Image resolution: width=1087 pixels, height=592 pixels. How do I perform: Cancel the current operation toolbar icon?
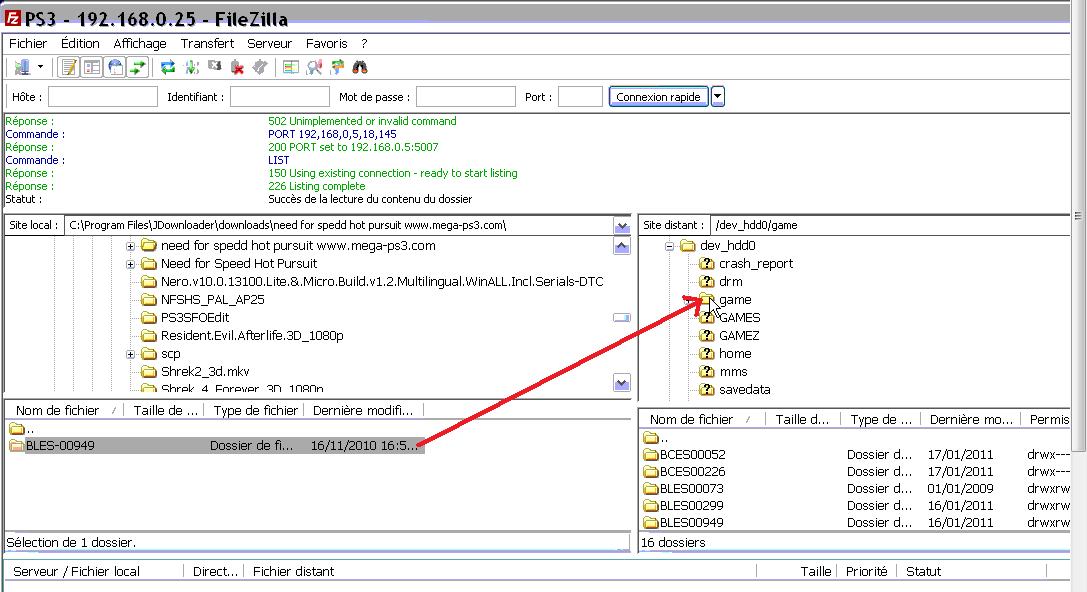(x=214, y=67)
